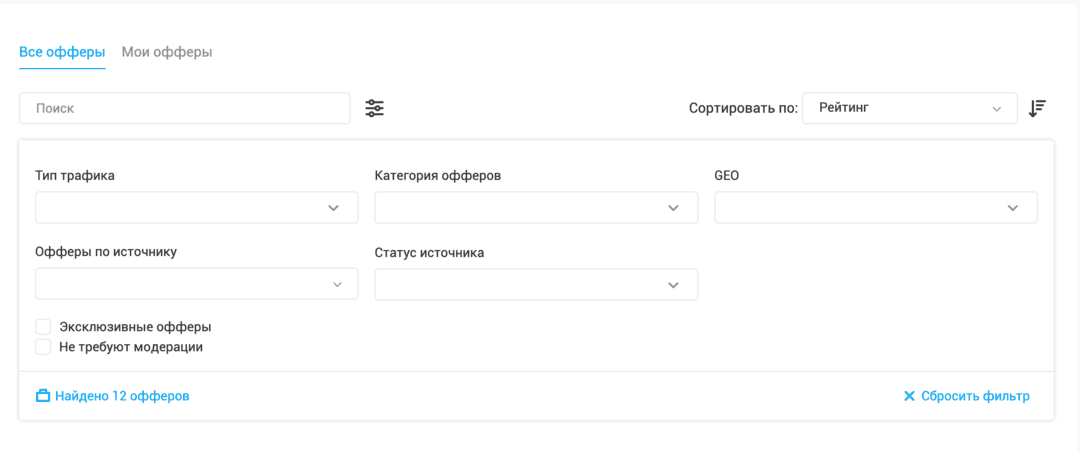1080x451 pixels.
Task: Switch to the Все офферы tab
Action: pyautogui.click(x=62, y=52)
